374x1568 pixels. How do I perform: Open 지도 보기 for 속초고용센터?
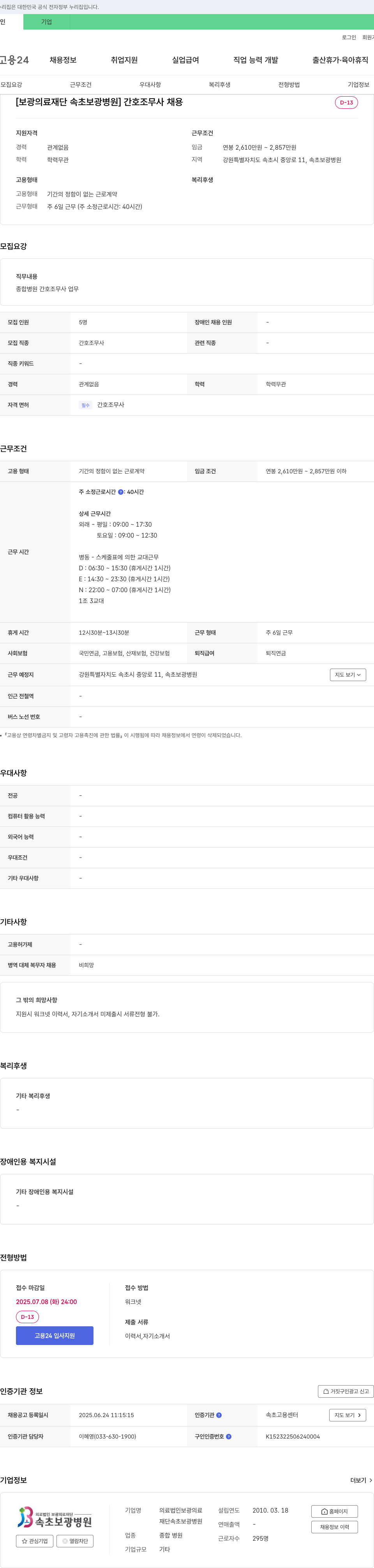click(x=348, y=1415)
